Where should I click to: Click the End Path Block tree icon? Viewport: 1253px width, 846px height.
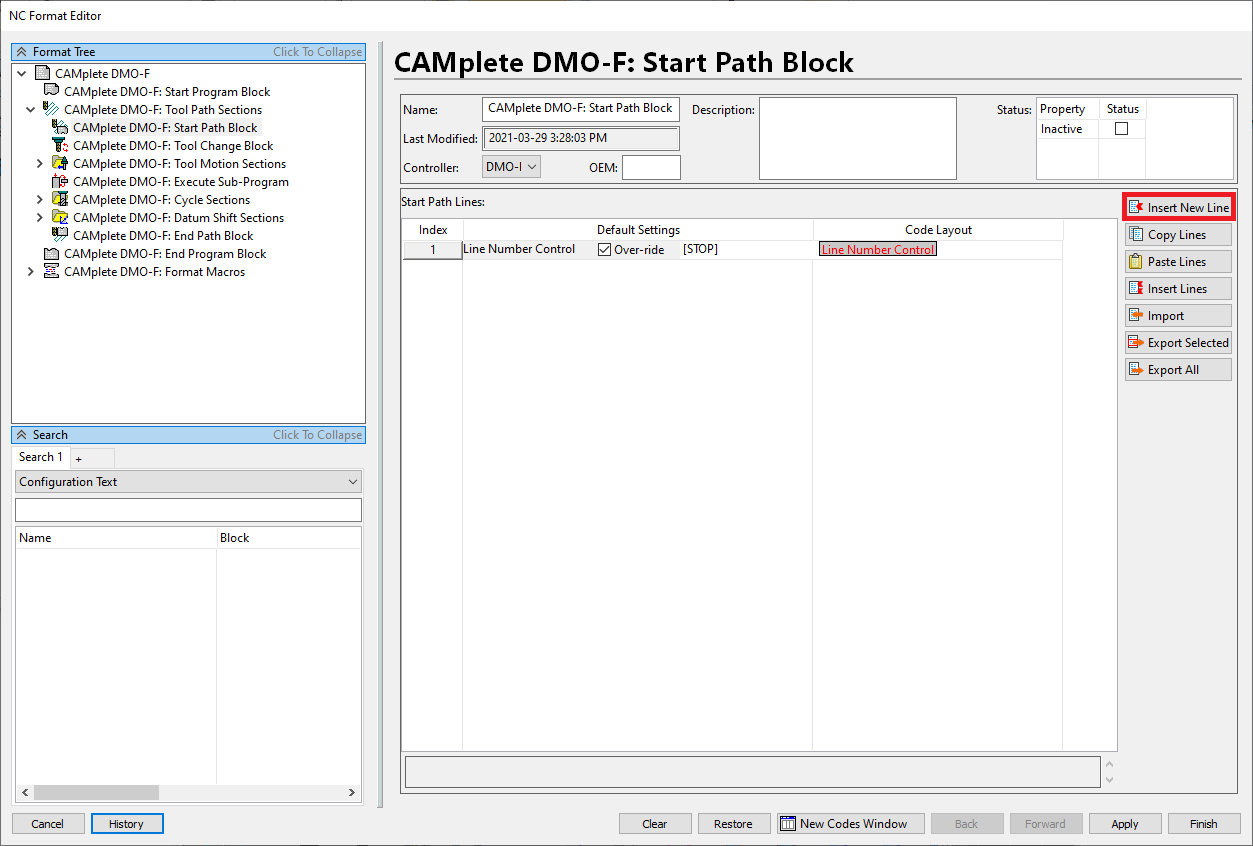click(60, 235)
